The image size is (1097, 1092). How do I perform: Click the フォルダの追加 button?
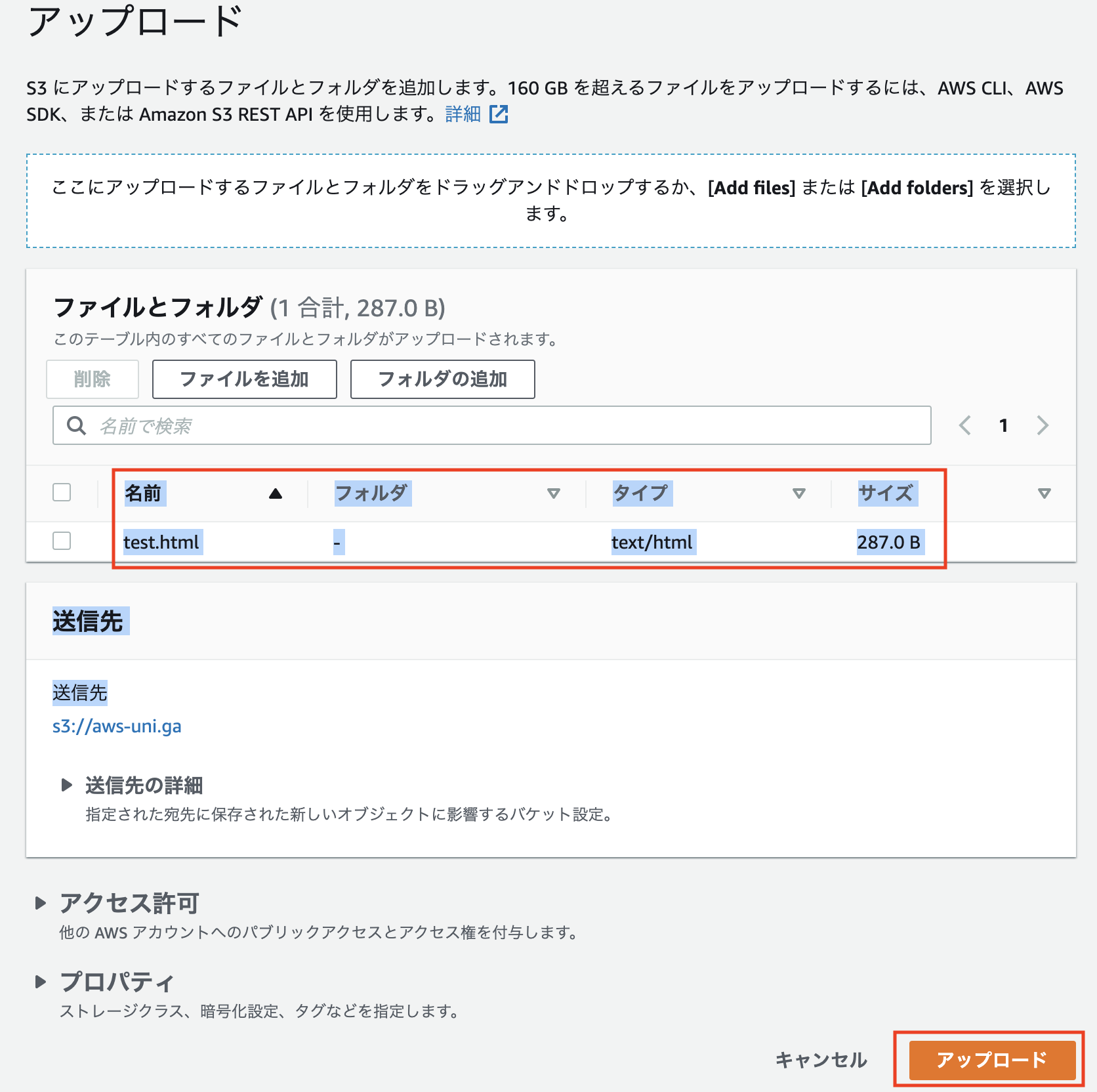(442, 379)
